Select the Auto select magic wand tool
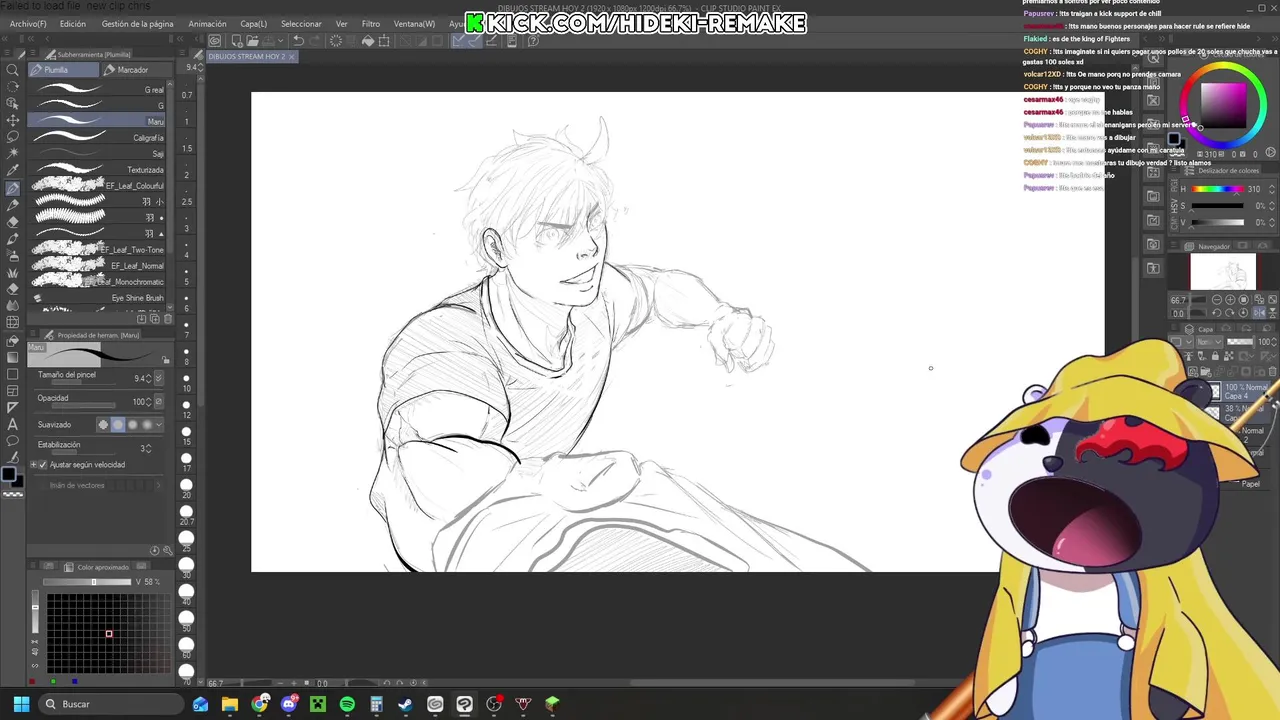 point(13,154)
